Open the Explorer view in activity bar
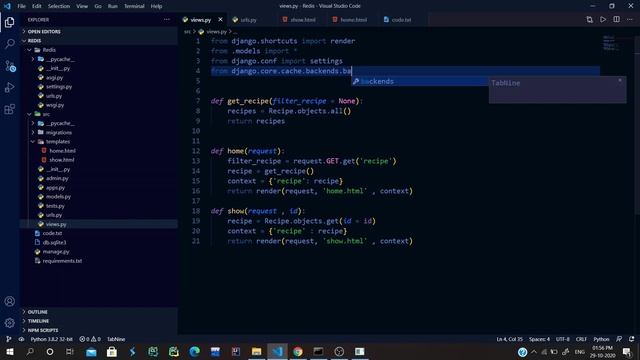 (x=10, y=22)
